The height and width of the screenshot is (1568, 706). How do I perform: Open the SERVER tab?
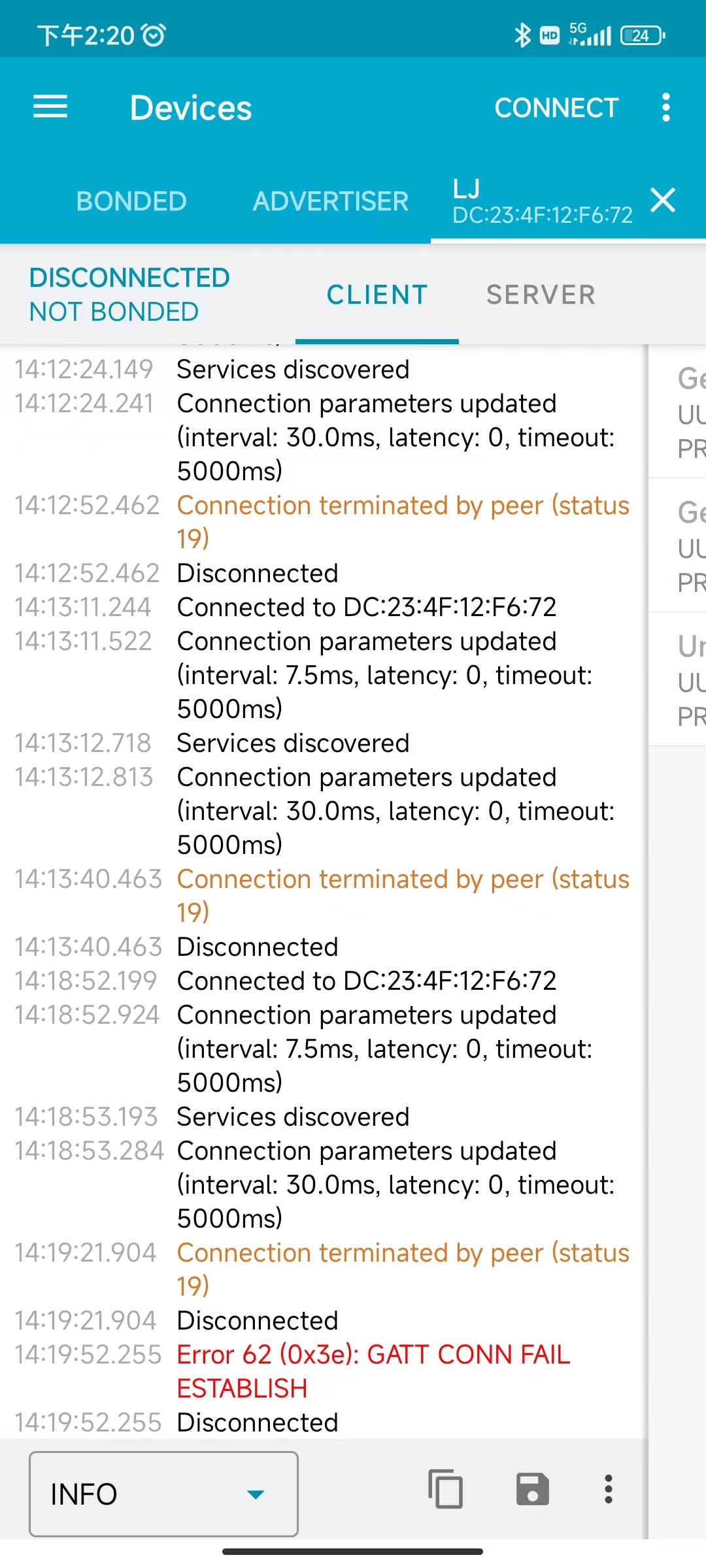(541, 295)
